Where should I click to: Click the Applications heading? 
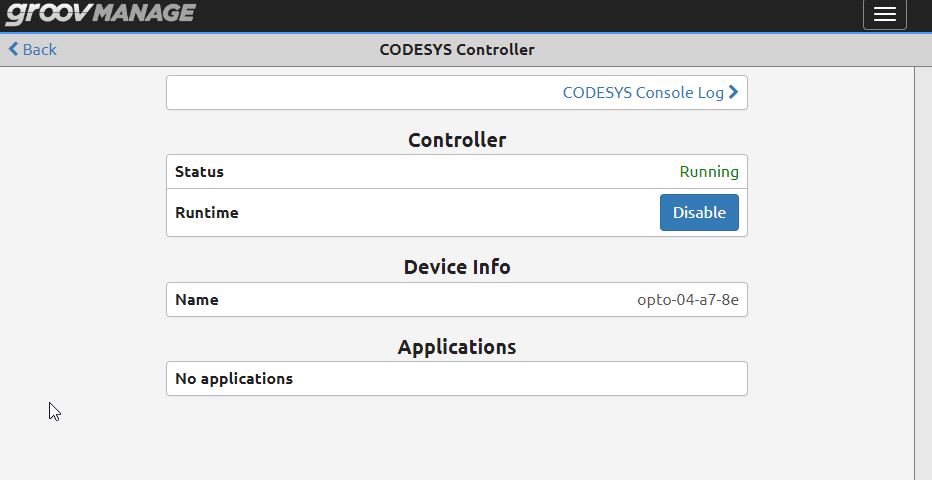[x=456, y=346]
